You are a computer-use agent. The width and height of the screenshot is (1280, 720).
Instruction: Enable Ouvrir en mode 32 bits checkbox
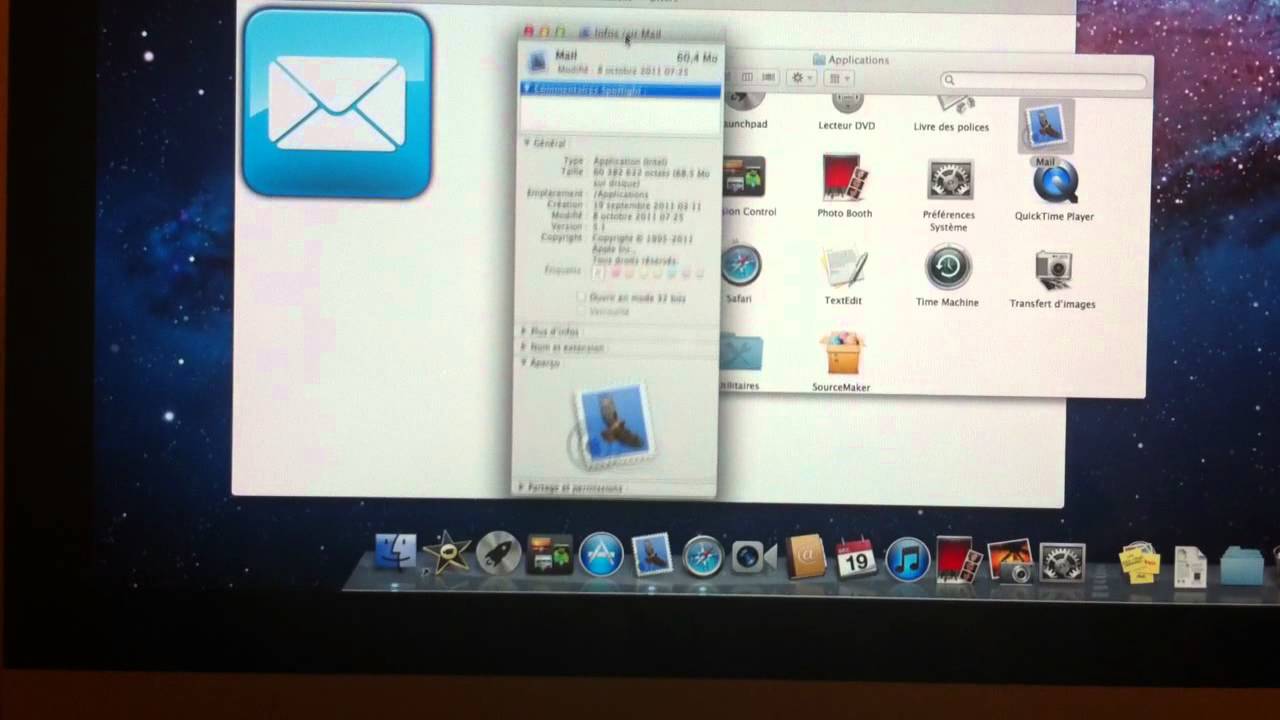[x=581, y=297]
